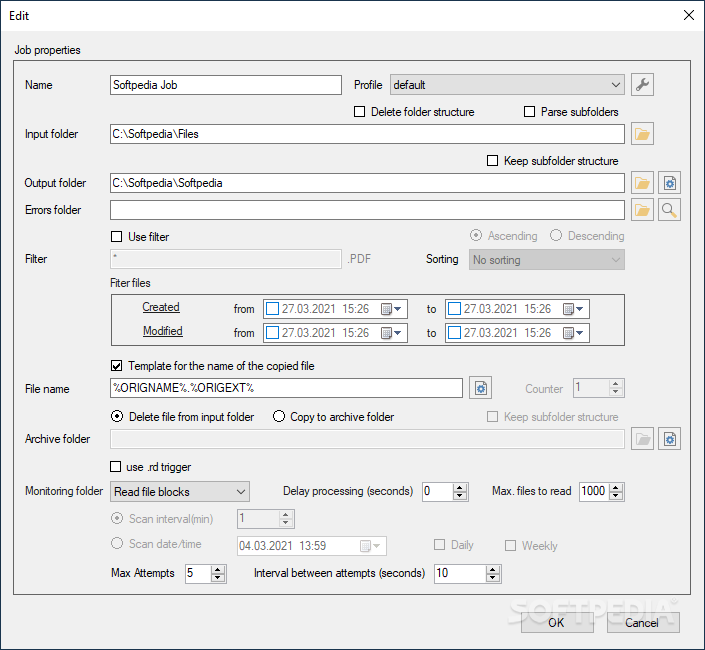Click the Created filter link
705x650 pixels.
point(161,307)
